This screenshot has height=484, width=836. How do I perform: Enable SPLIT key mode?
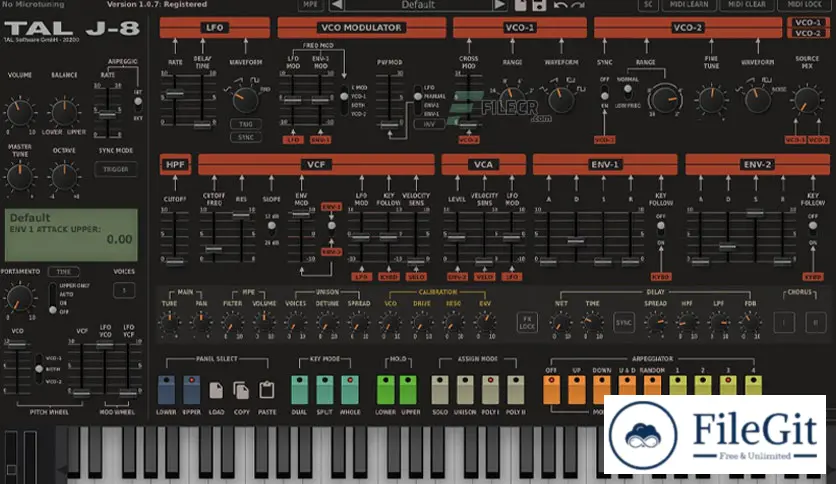click(324, 390)
